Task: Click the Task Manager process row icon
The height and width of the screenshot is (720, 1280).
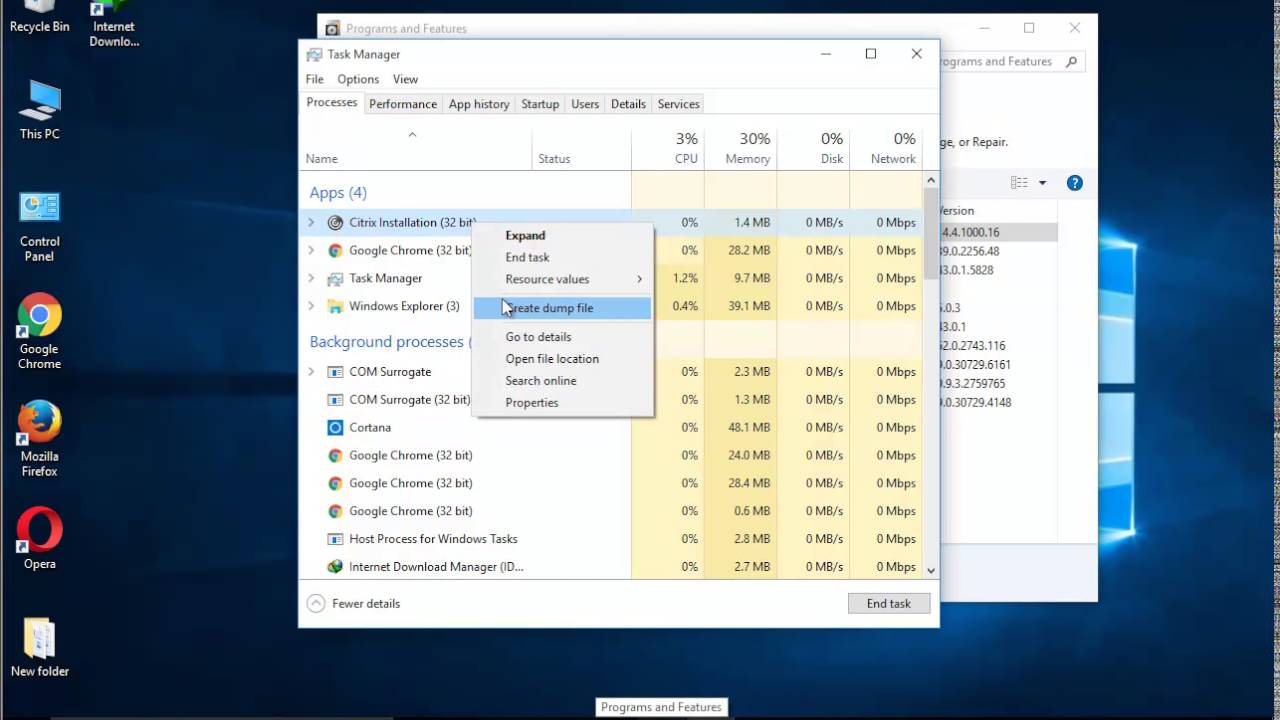Action: pyautogui.click(x=335, y=278)
